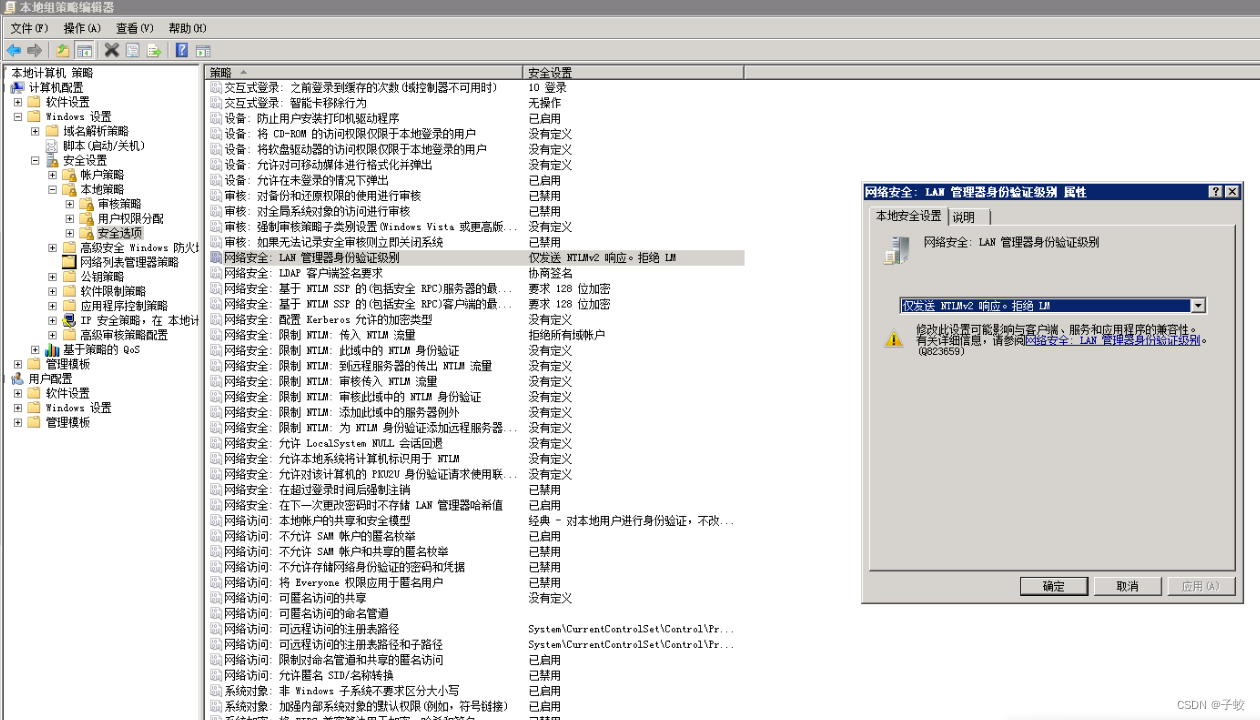Click the 基于策略的 QoS chart icon
This screenshot has height=720, width=1260.
pyautogui.click(x=52, y=350)
